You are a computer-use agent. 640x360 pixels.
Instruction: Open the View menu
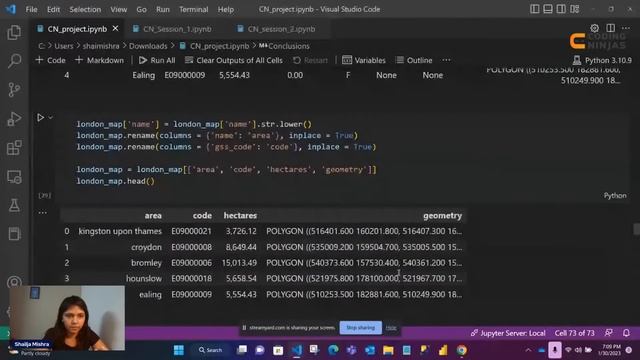[118, 9]
